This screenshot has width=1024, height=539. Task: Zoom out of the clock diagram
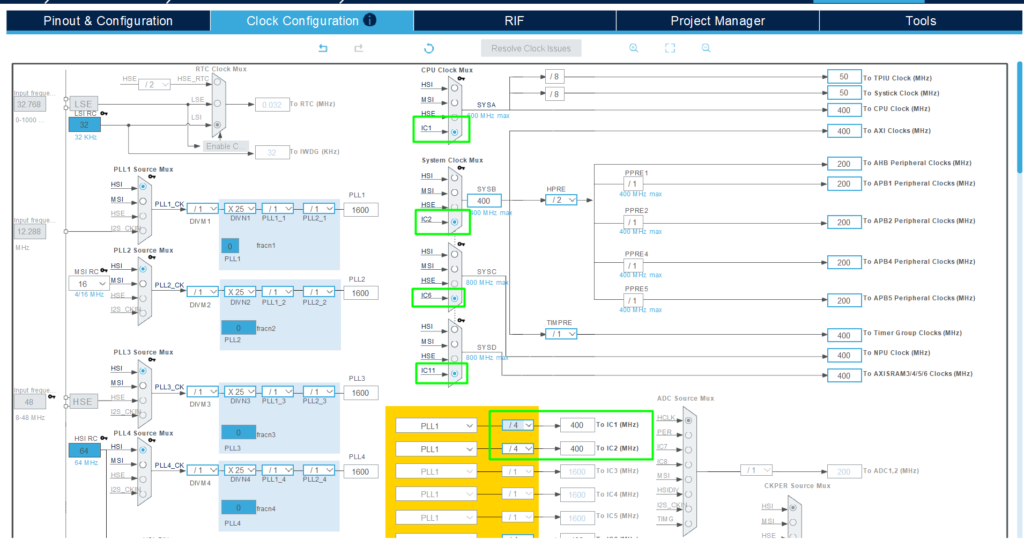[x=706, y=48]
